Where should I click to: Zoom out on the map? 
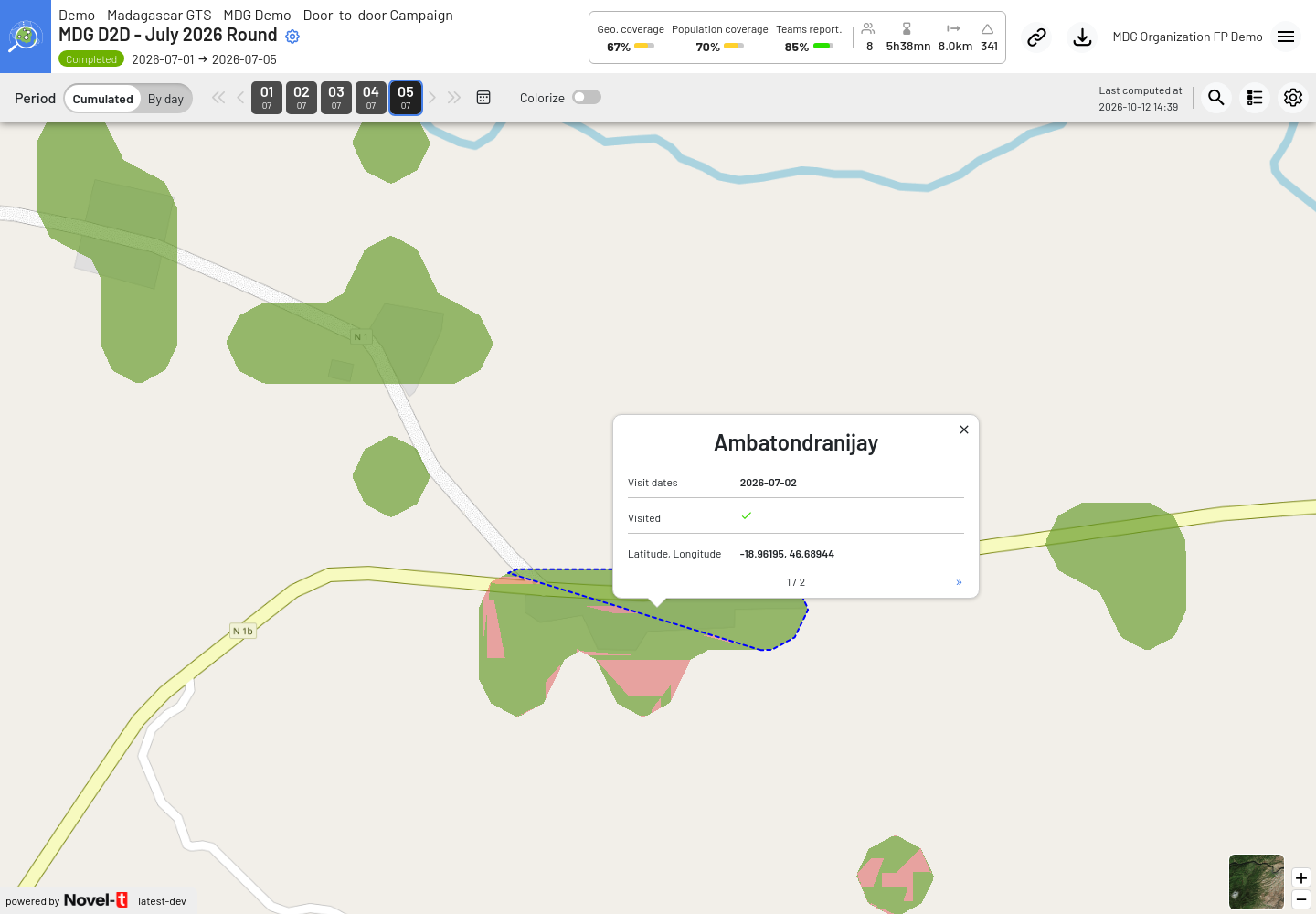1301,900
